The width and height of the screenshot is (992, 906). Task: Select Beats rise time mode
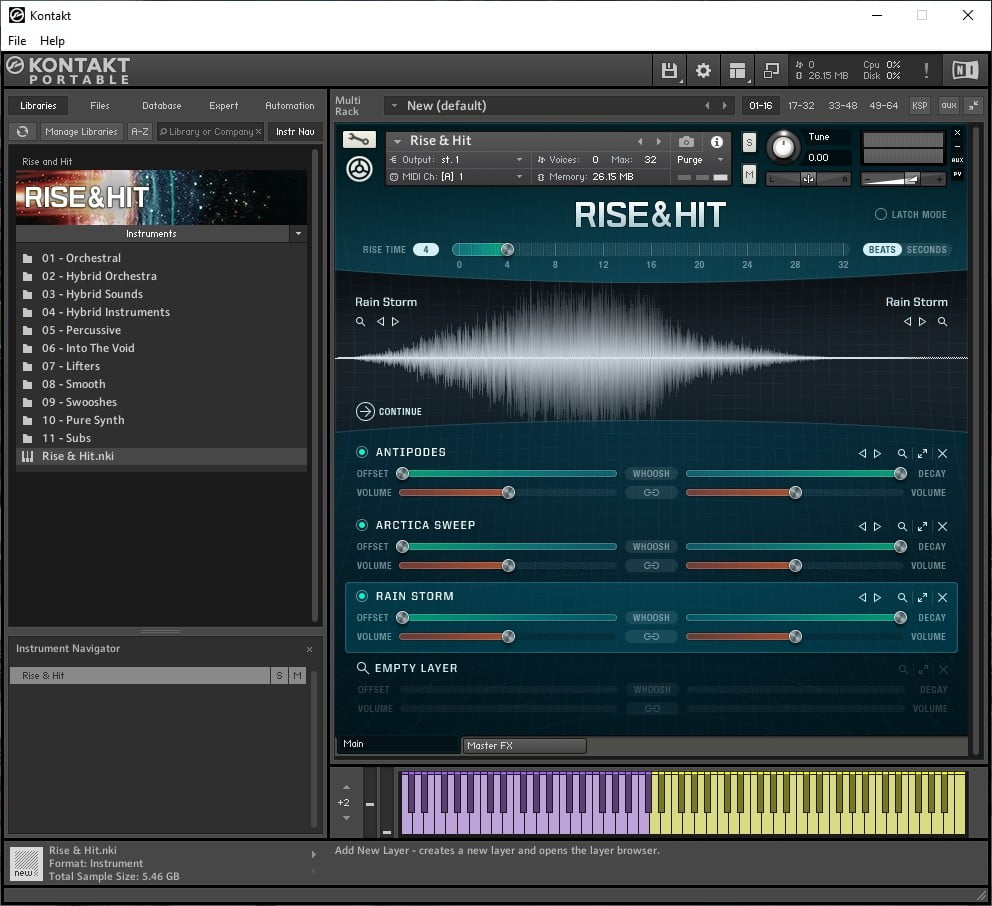click(x=882, y=249)
